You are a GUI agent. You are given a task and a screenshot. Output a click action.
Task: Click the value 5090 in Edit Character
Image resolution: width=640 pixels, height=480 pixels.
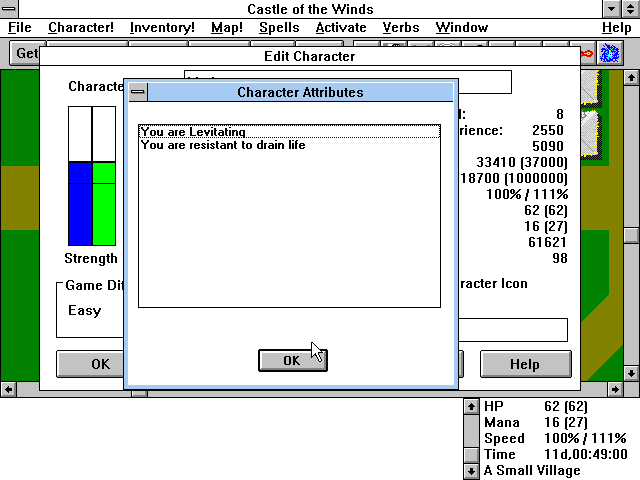(548, 146)
